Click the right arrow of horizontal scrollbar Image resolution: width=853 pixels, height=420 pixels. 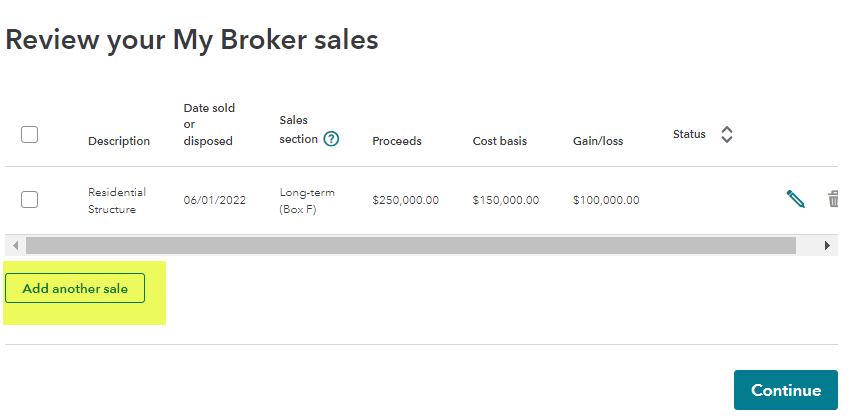(x=827, y=245)
